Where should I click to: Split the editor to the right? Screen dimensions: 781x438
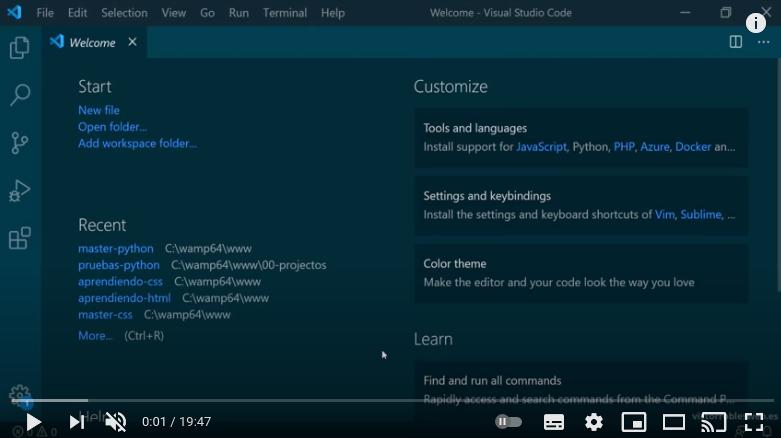tap(736, 42)
